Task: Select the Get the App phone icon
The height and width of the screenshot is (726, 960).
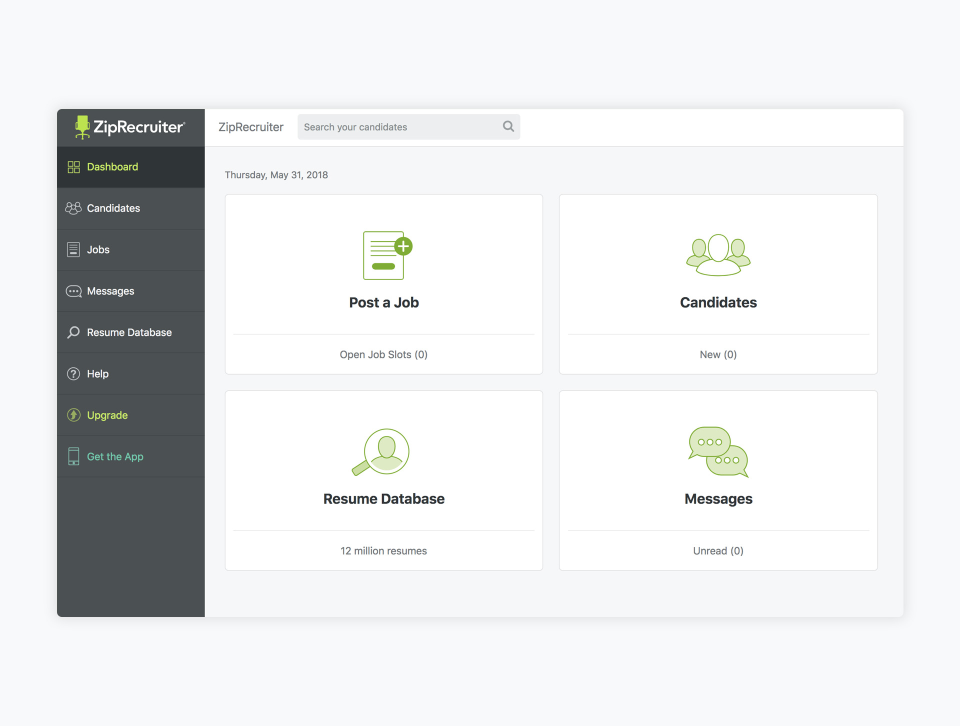Action: pos(73,456)
